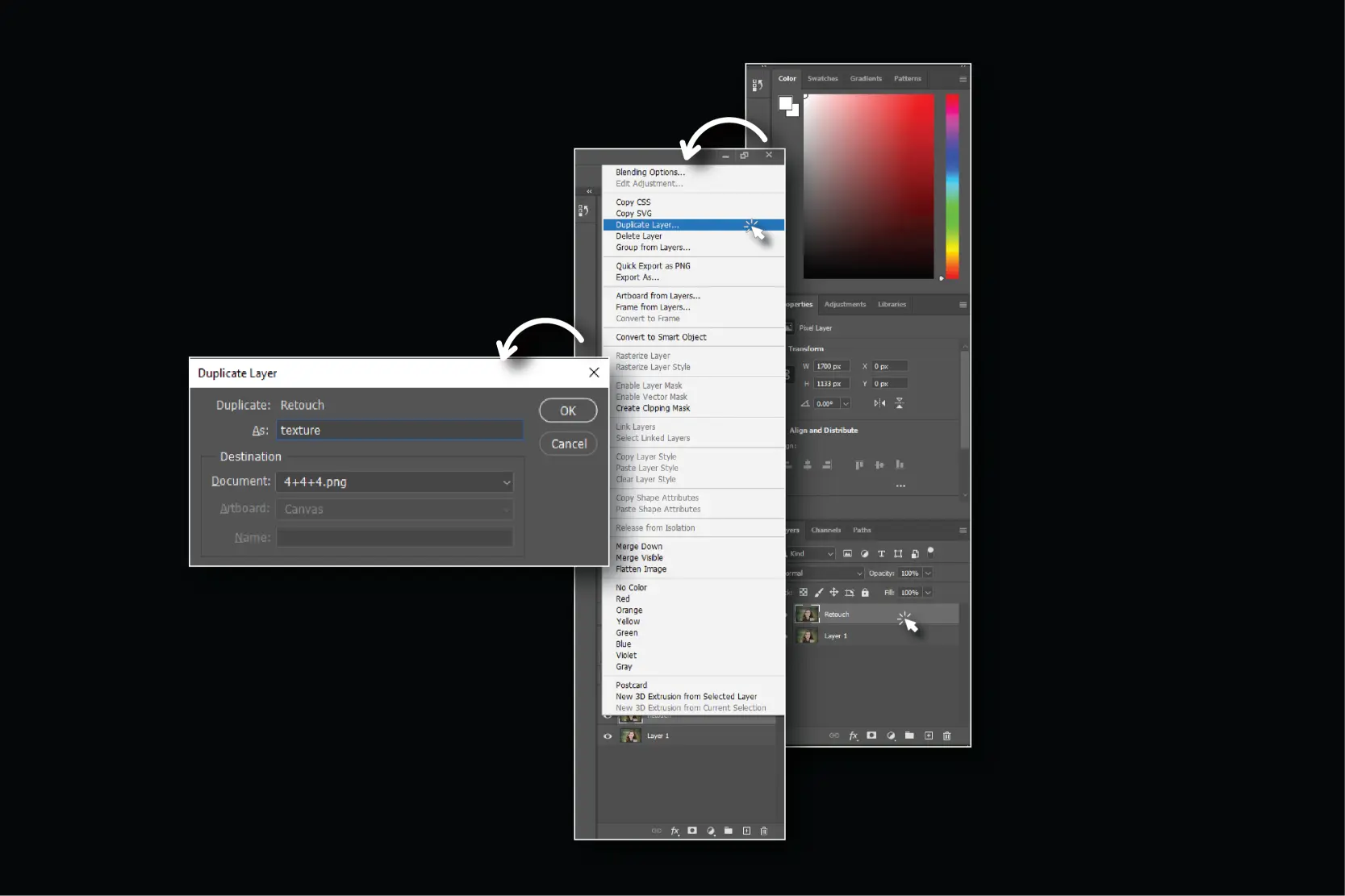The image size is (1345, 896).
Task: Filter for shape layers in right Layers panel
Action: (x=898, y=554)
